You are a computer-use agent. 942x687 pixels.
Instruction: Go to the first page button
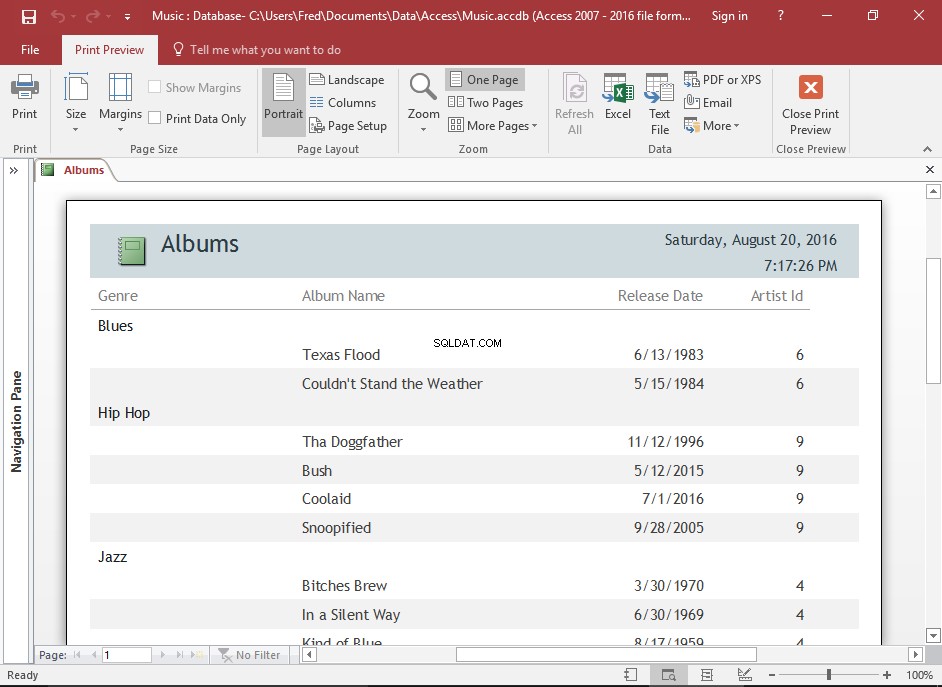click(x=77, y=655)
